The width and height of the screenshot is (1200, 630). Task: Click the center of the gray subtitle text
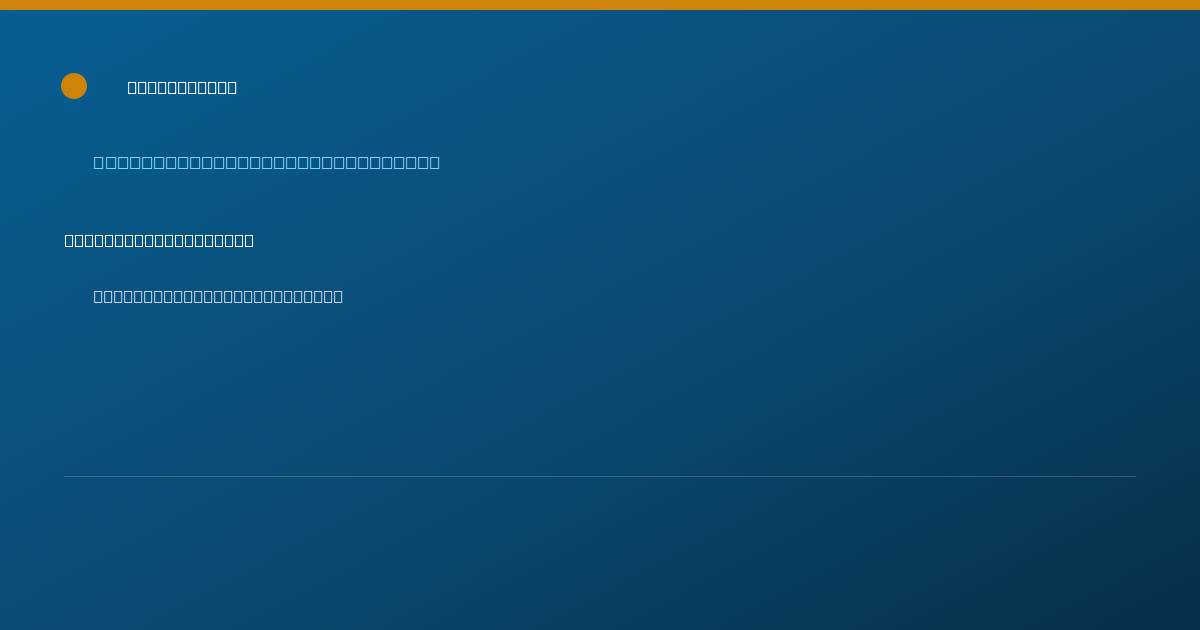pyautogui.click(x=218, y=296)
